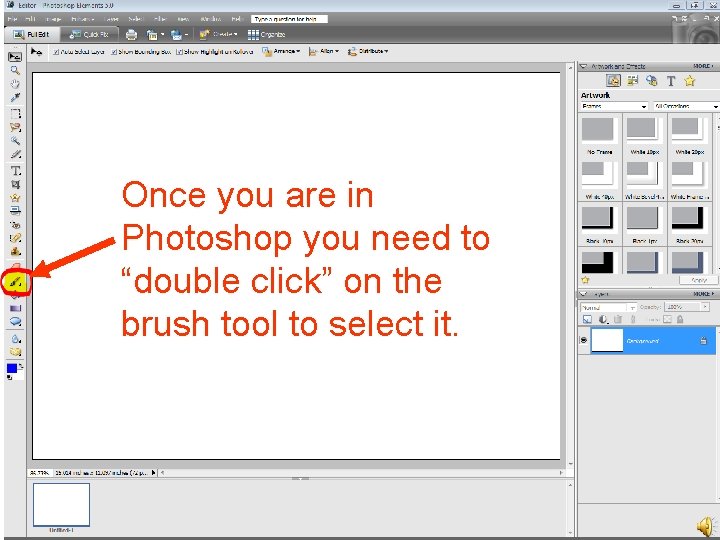The image size is (720, 540).
Task: Click Apply button in Artwork palette
Action: 698,280
